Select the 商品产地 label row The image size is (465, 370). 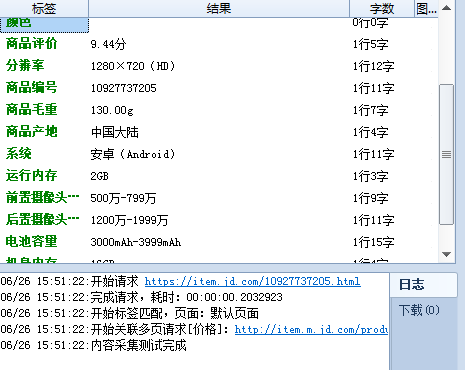click(x=32, y=132)
